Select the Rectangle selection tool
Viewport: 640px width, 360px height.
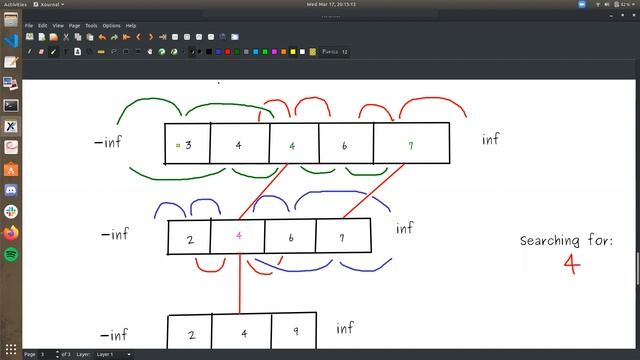(x=126, y=52)
